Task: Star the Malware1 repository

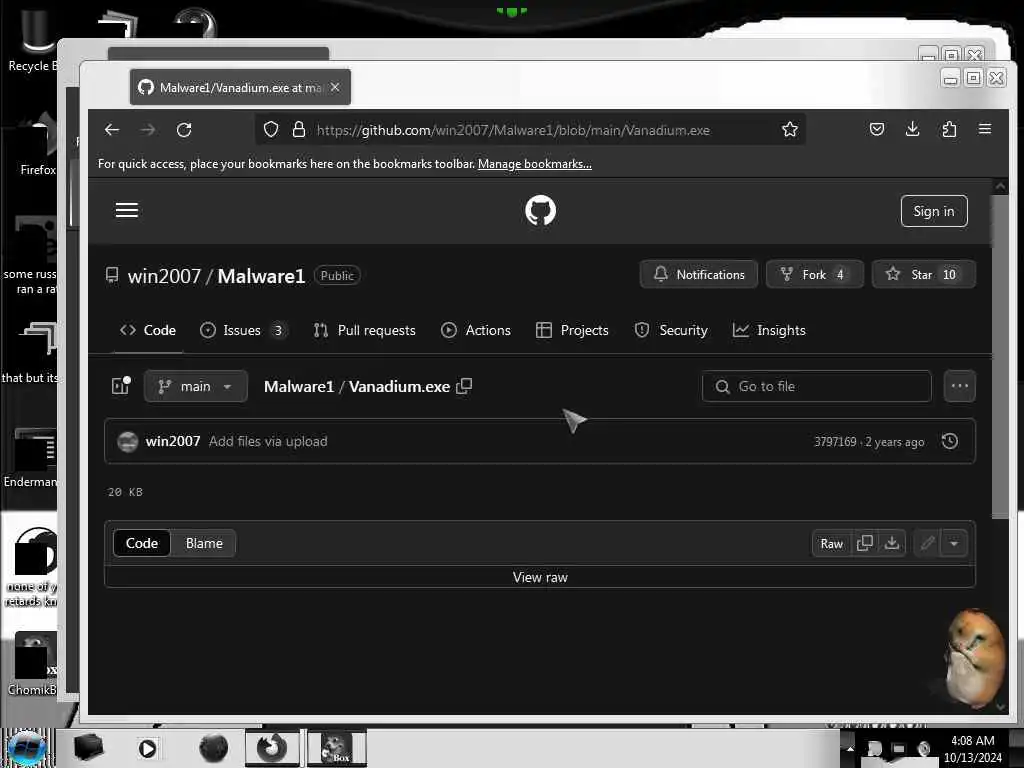Action: 923,274
